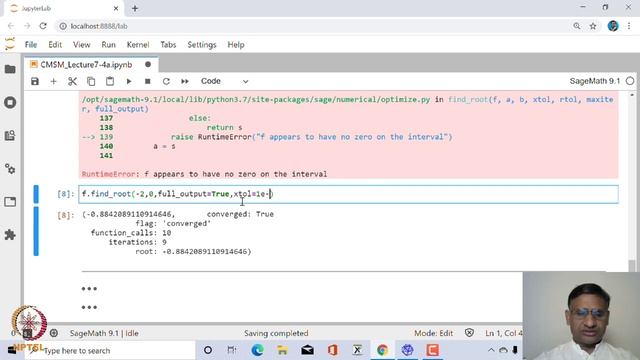Click the Mode: Edit status indicator
The height and width of the screenshot is (360, 640).
[433, 333]
